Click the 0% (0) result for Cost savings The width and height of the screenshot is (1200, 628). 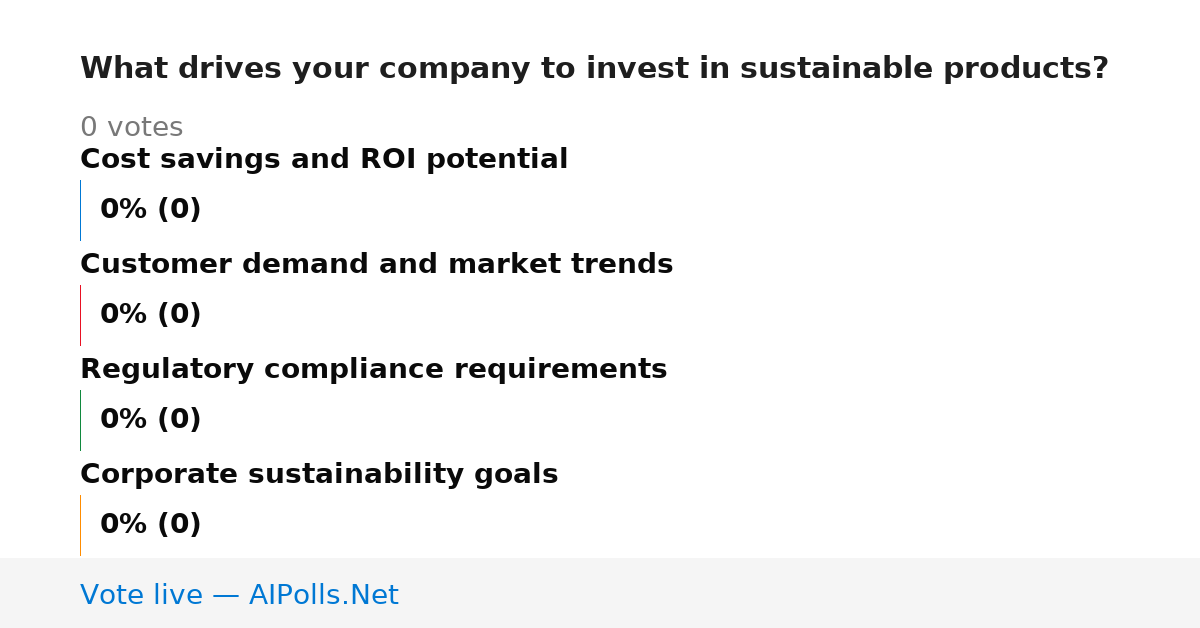[150, 210]
